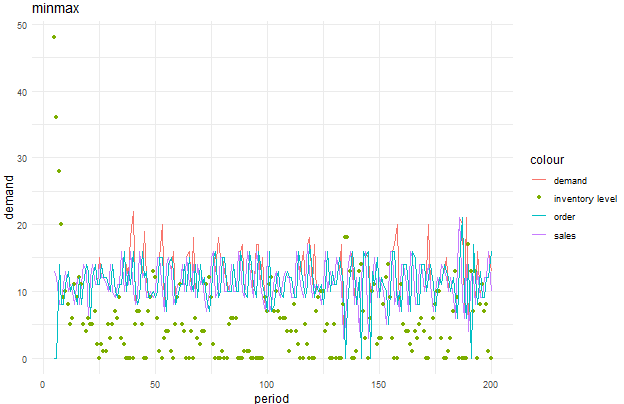The width and height of the screenshot is (624, 404).
Task: Click the topmost inventory point near 48
Action: tap(54, 37)
